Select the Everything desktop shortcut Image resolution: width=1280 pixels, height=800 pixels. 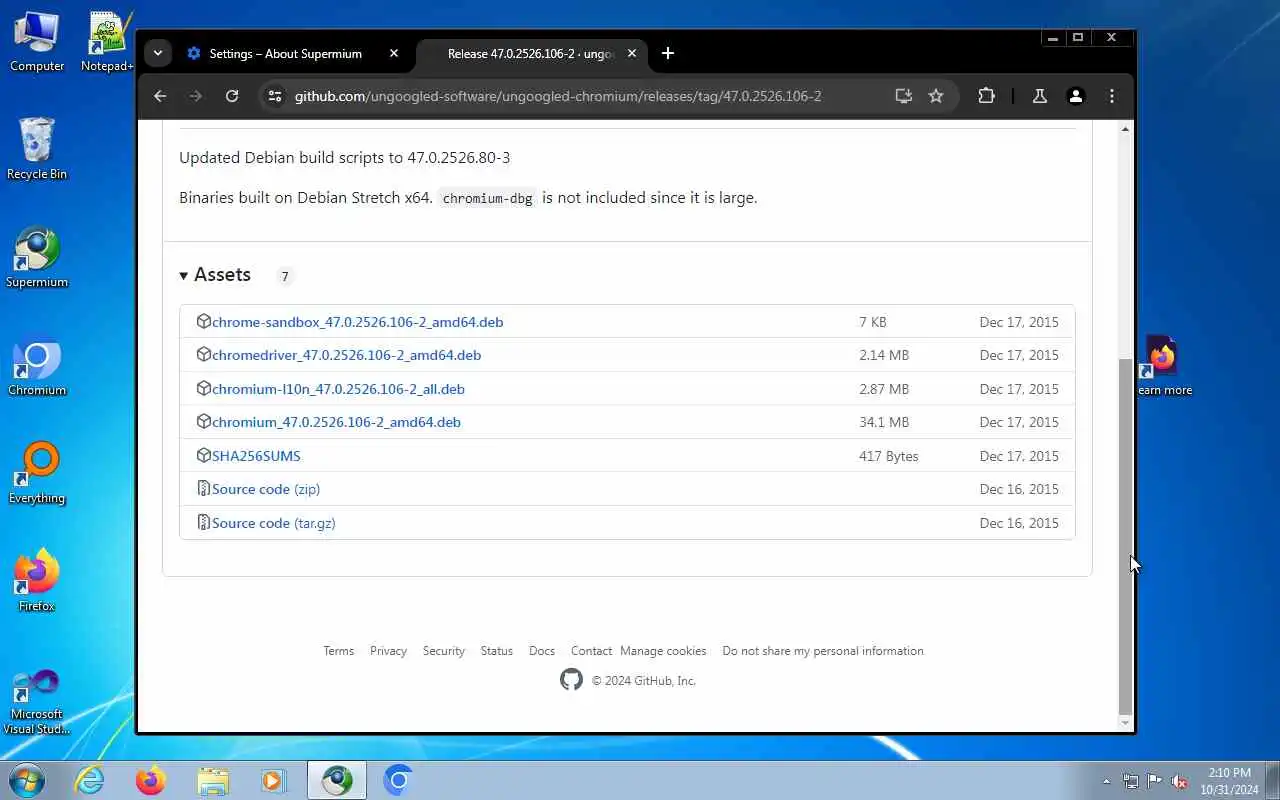(37, 474)
